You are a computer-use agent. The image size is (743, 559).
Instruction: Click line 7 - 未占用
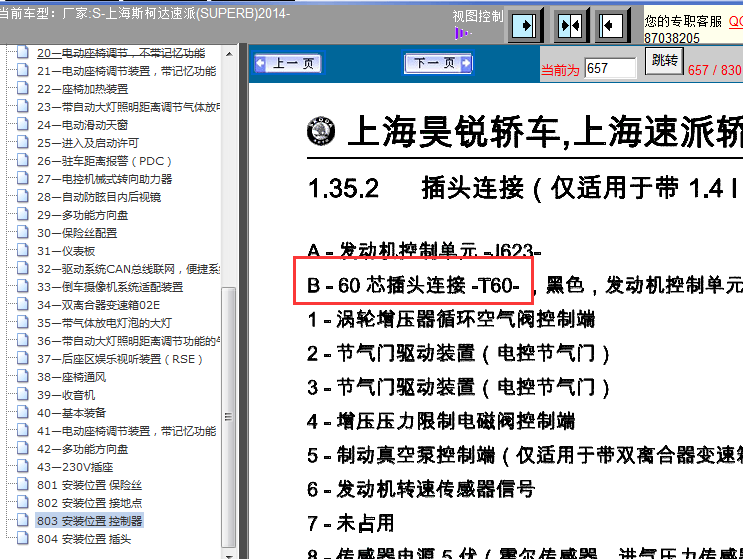point(351,523)
